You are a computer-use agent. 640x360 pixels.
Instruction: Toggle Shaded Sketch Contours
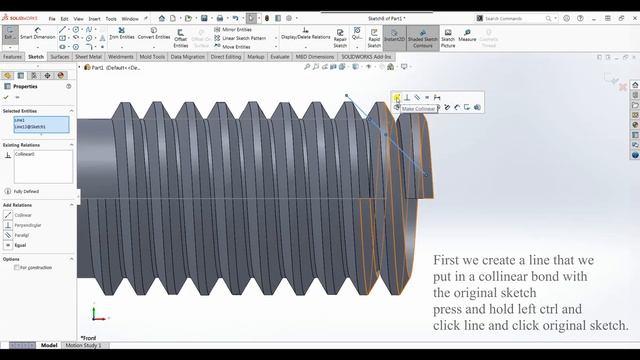pyautogui.click(x=422, y=38)
